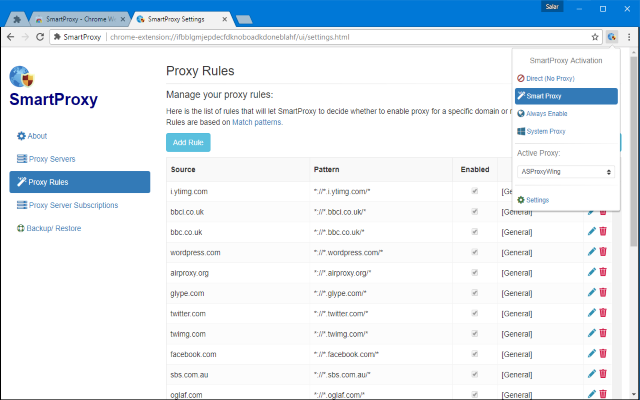Delete the bbc.co.uk rule
Image resolution: width=640 pixels, height=400 pixels.
(603, 231)
